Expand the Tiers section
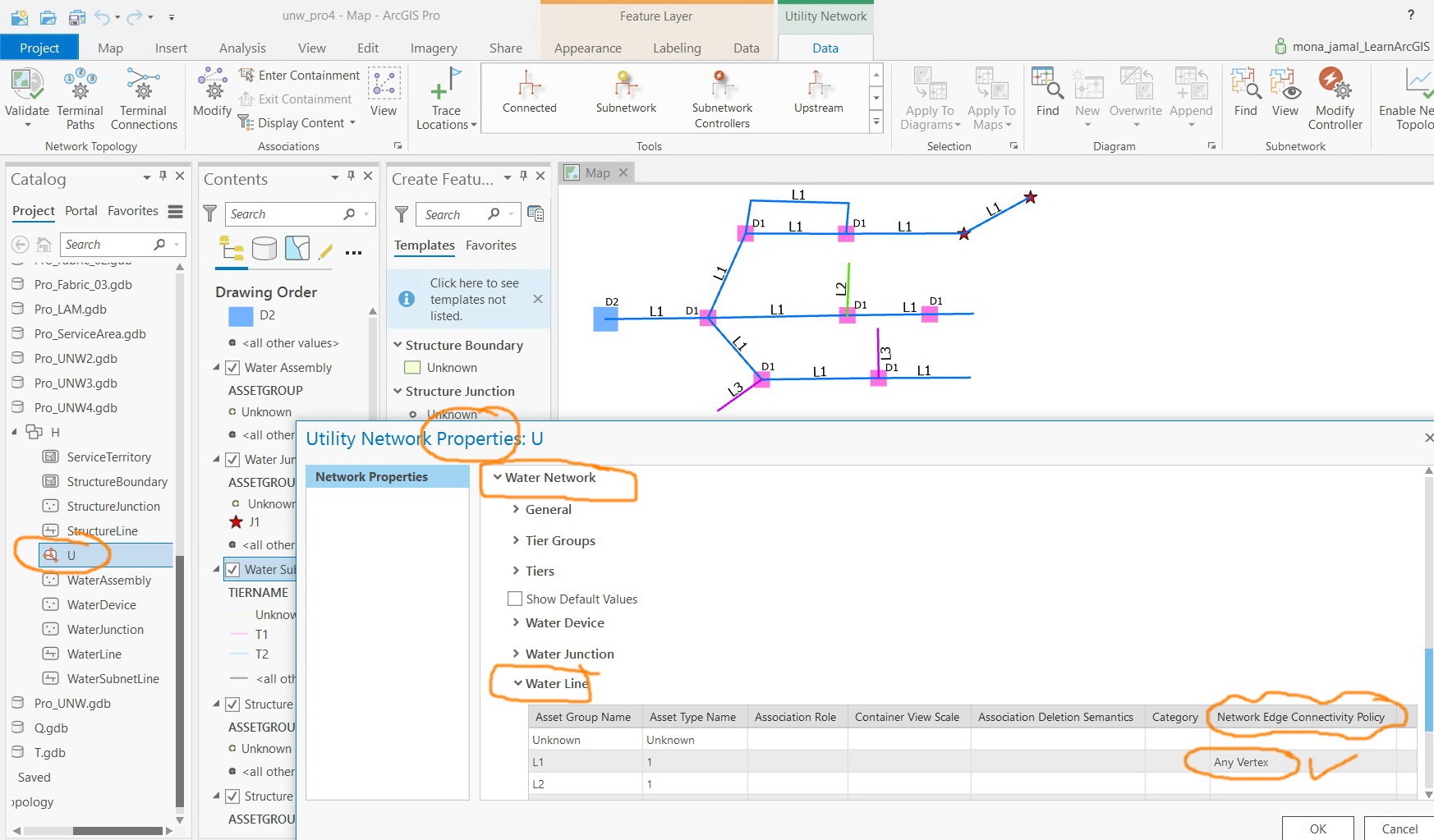The image size is (1434, 840). point(516,571)
